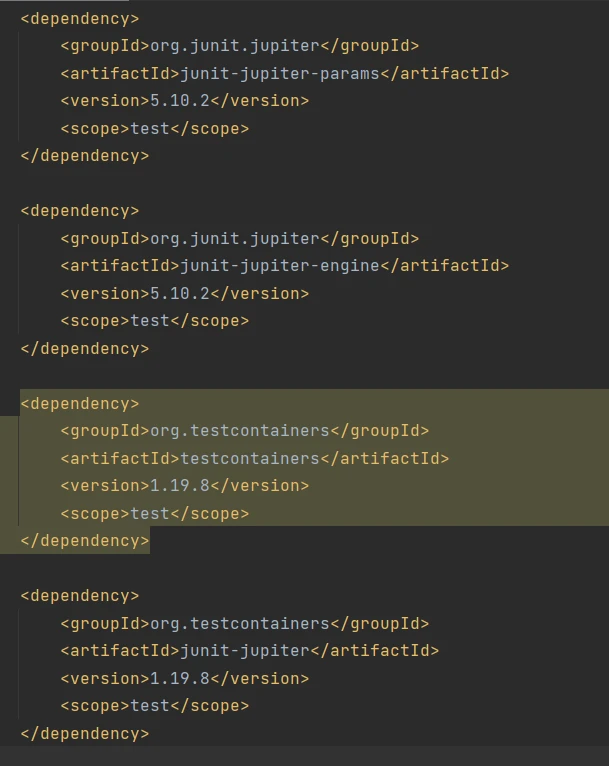Click the testcontainers artifactId value
609x766 pixels.
pyautogui.click(x=249, y=458)
